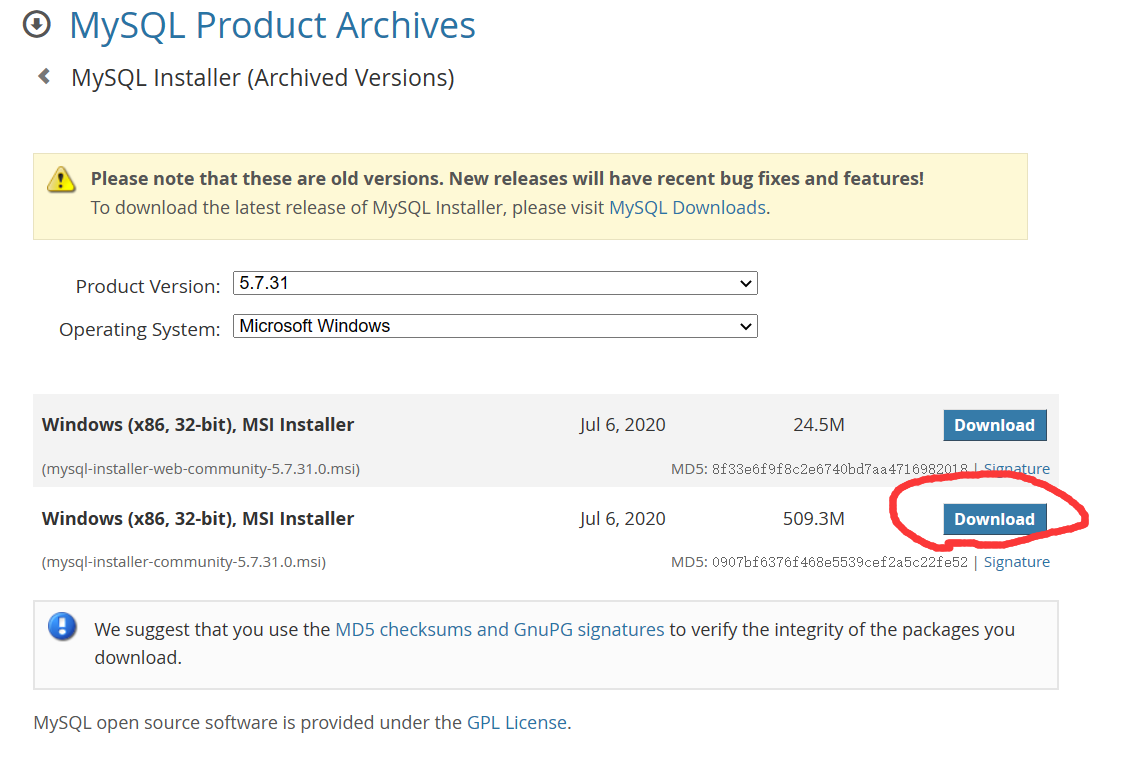The width and height of the screenshot is (1121, 768).
Task: Open the Operating System dropdown
Action: tap(495, 326)
